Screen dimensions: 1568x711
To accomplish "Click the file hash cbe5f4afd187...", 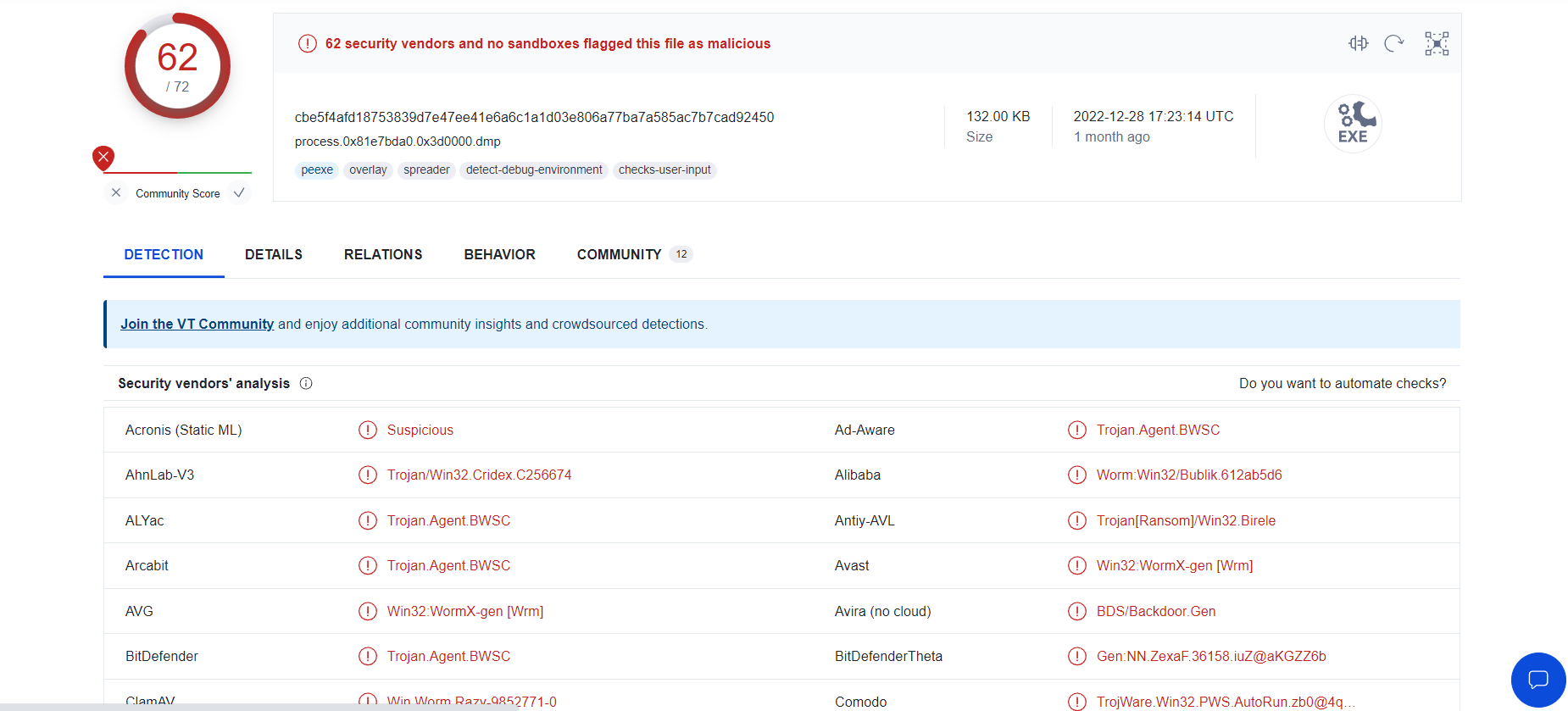I will [534, 117].
